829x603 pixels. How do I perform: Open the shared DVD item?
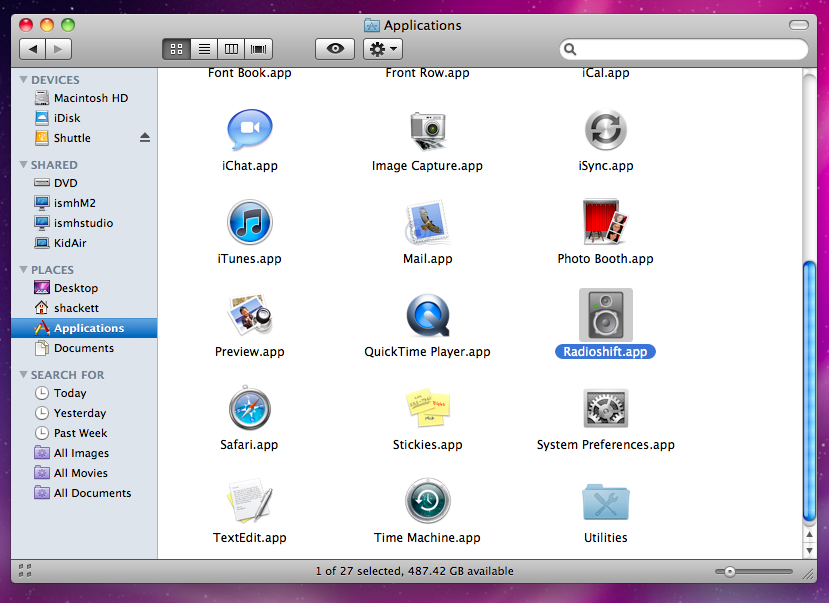(x=84, y=183)
